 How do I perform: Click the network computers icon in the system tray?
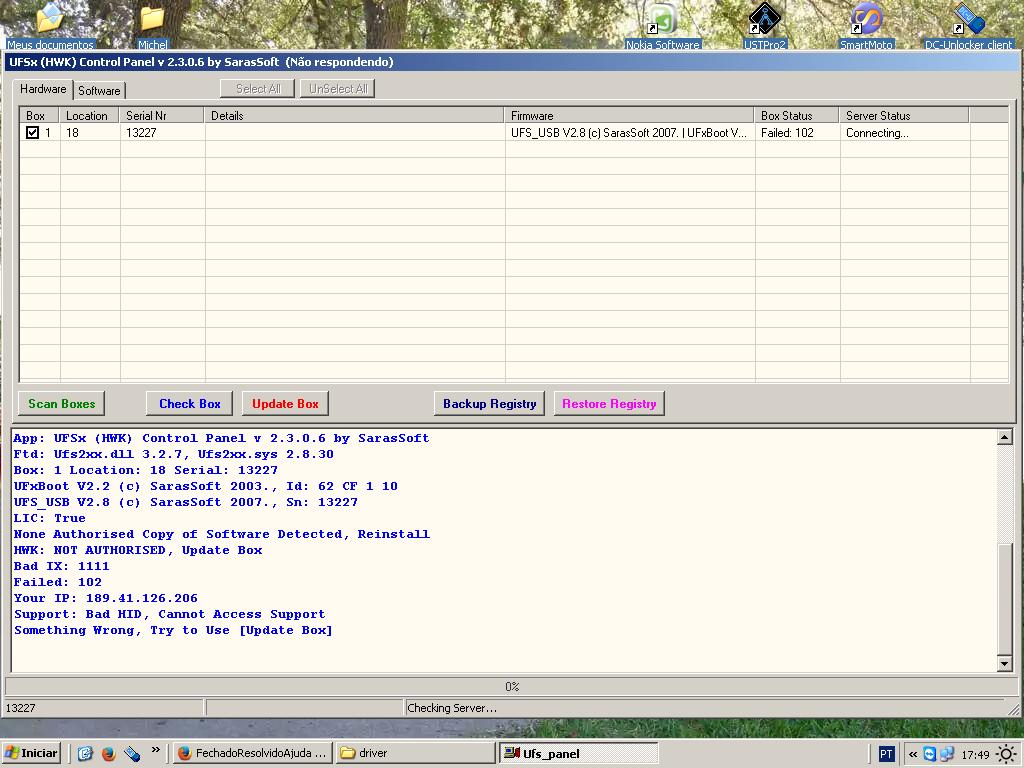[947, 754]
